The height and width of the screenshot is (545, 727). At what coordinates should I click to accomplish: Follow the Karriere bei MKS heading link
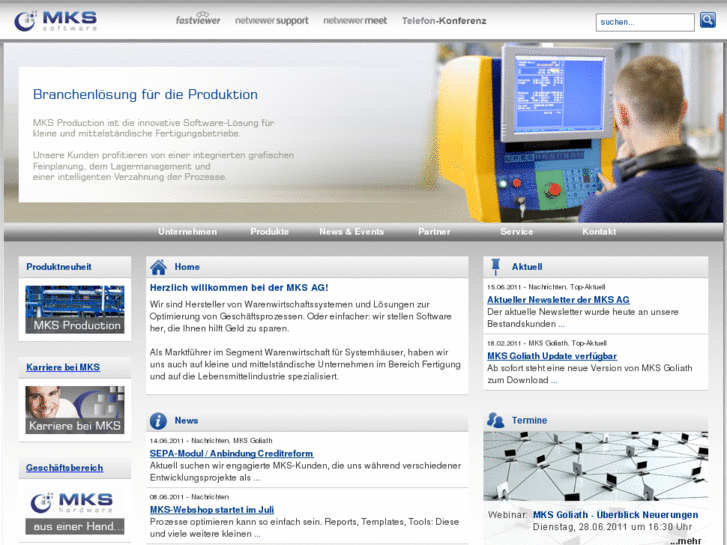coord(63,367)
